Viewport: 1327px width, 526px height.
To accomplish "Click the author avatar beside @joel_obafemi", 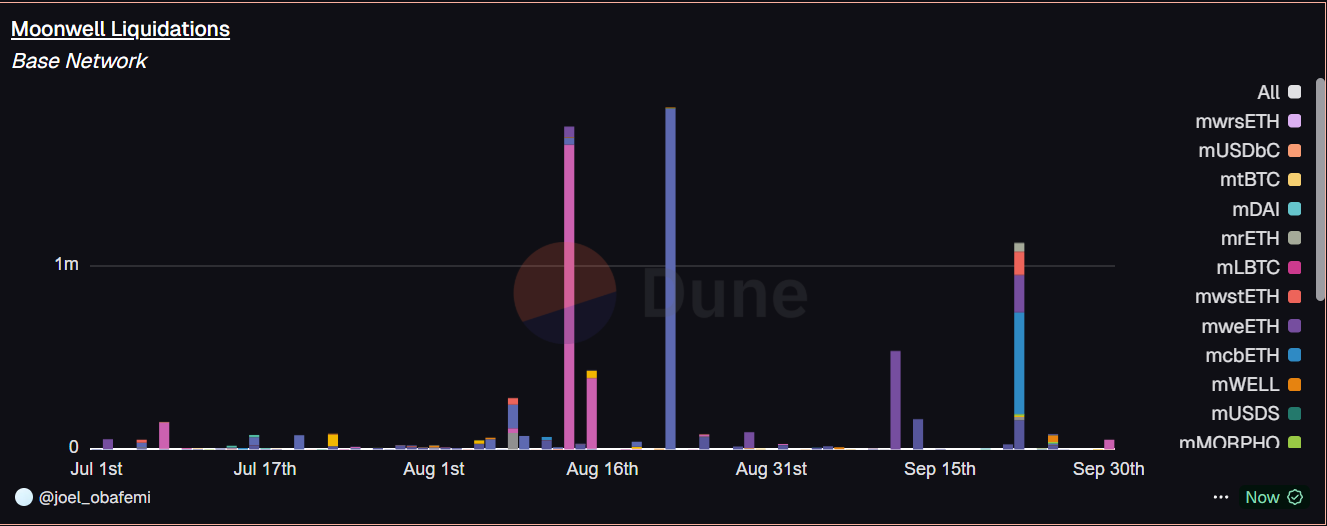I will coord(24,497).
